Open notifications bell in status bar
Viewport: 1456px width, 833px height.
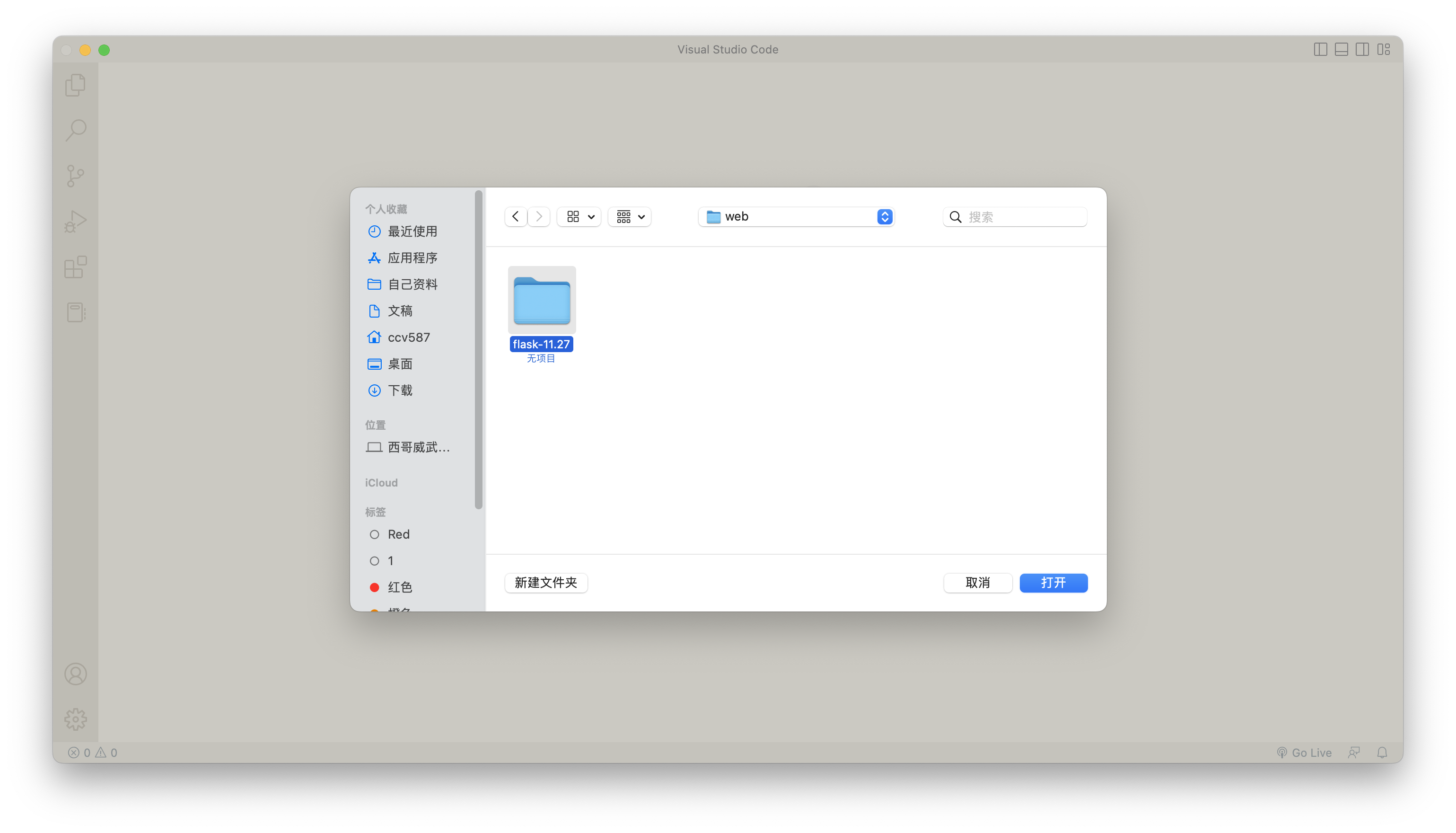tap(1382, 753)
